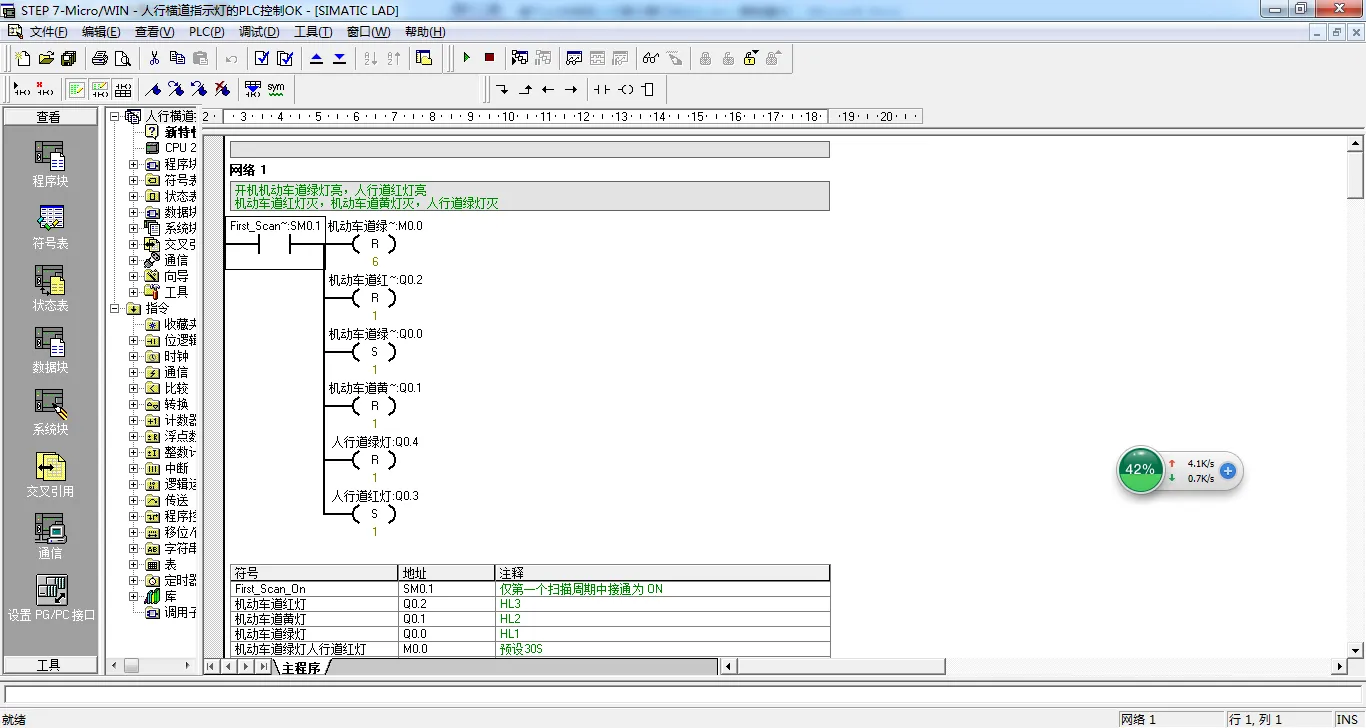Click the green 42% circle widget
Viewport: 1366px width, 728px height.
point(1140,469)
